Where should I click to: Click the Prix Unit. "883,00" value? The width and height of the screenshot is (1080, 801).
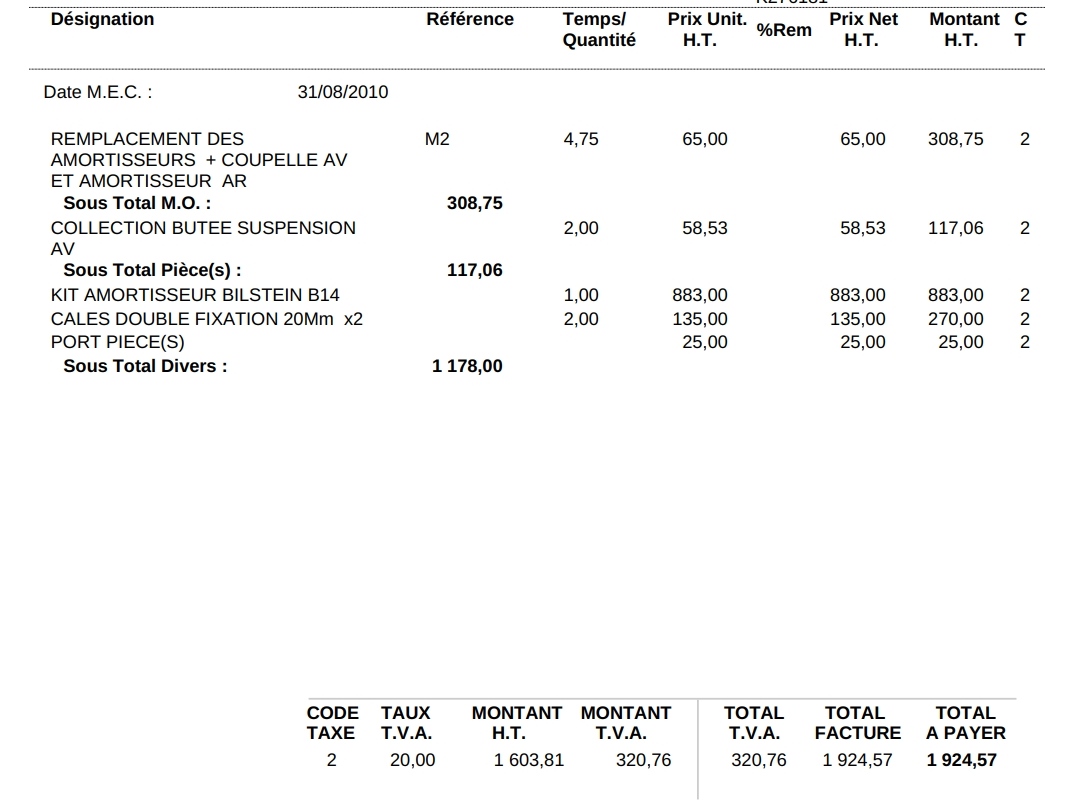(x=700, y=295)
